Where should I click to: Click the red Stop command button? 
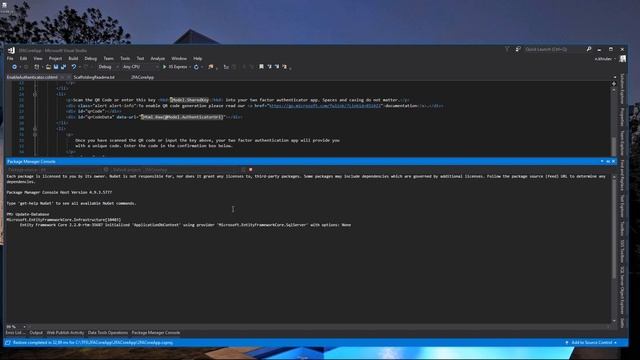[251, 169]
